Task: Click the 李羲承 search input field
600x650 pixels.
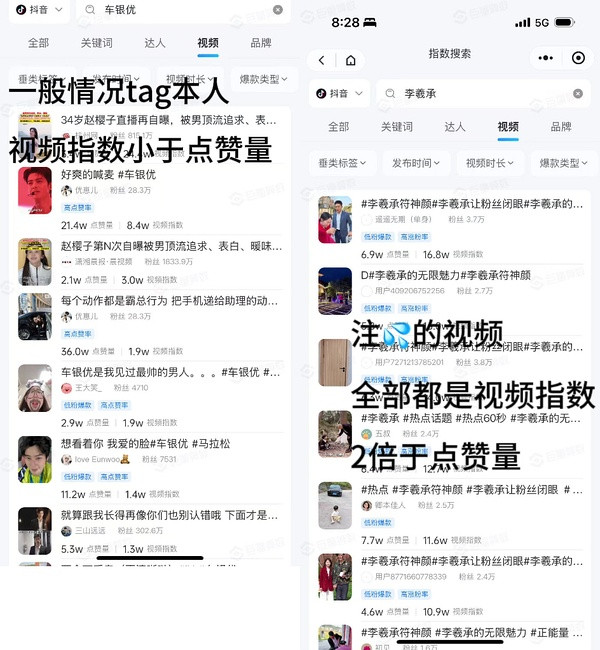Action: click(x=483, y=94)
